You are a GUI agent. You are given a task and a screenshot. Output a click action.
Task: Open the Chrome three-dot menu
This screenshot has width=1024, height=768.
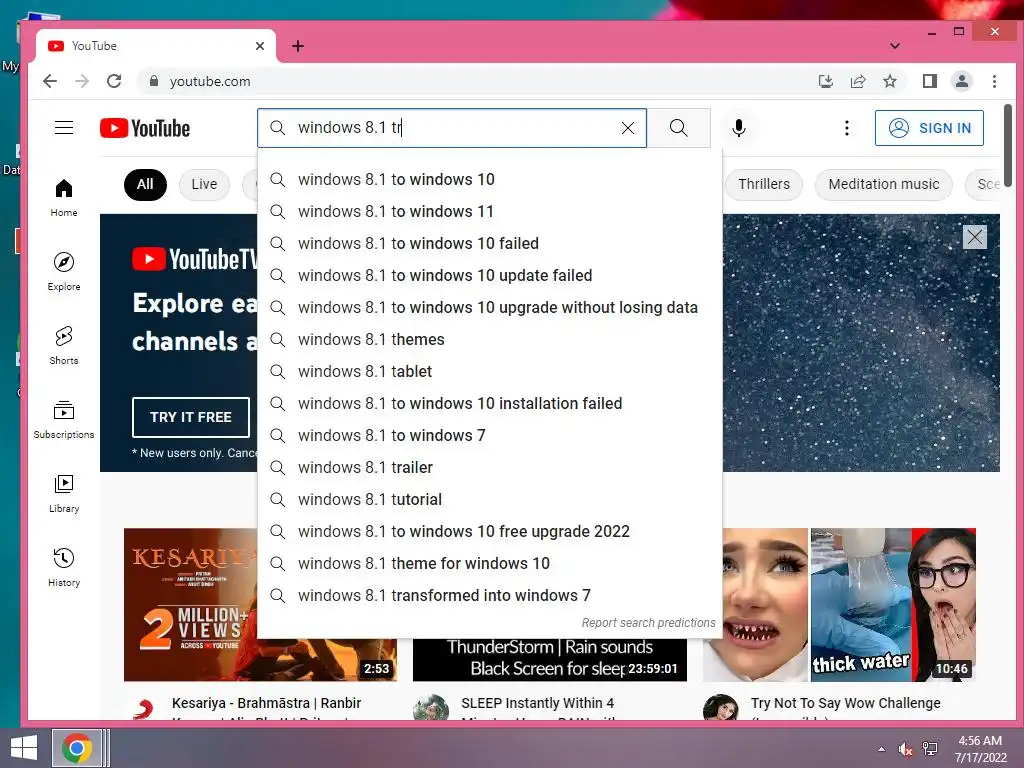coord(994,81)
